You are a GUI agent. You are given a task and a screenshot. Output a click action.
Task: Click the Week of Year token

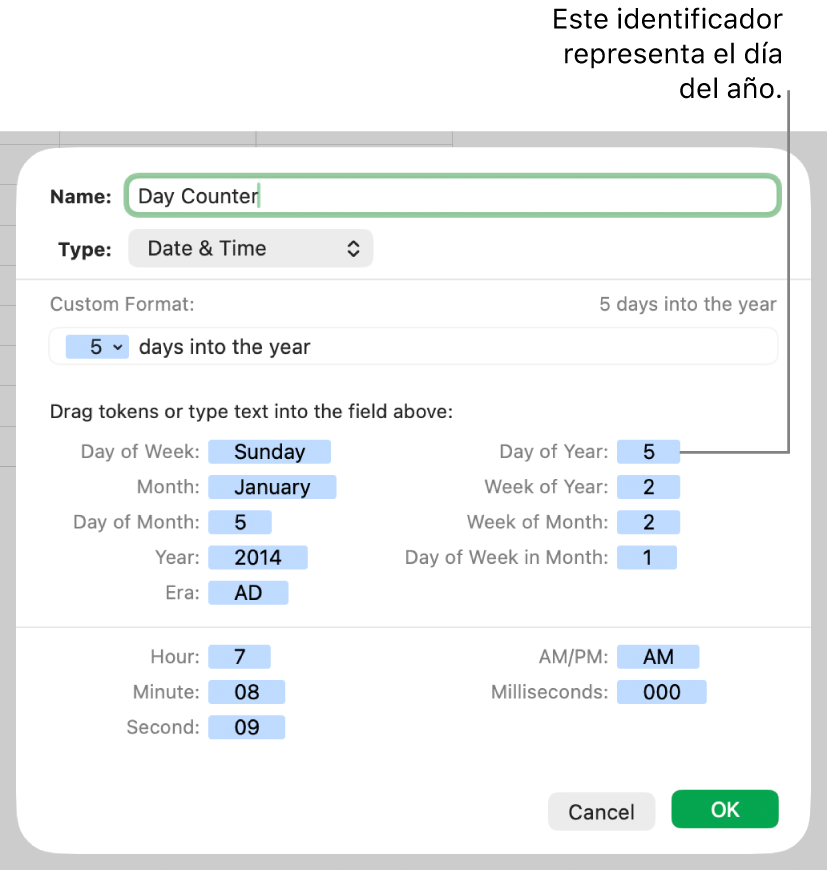coord(648,487)
